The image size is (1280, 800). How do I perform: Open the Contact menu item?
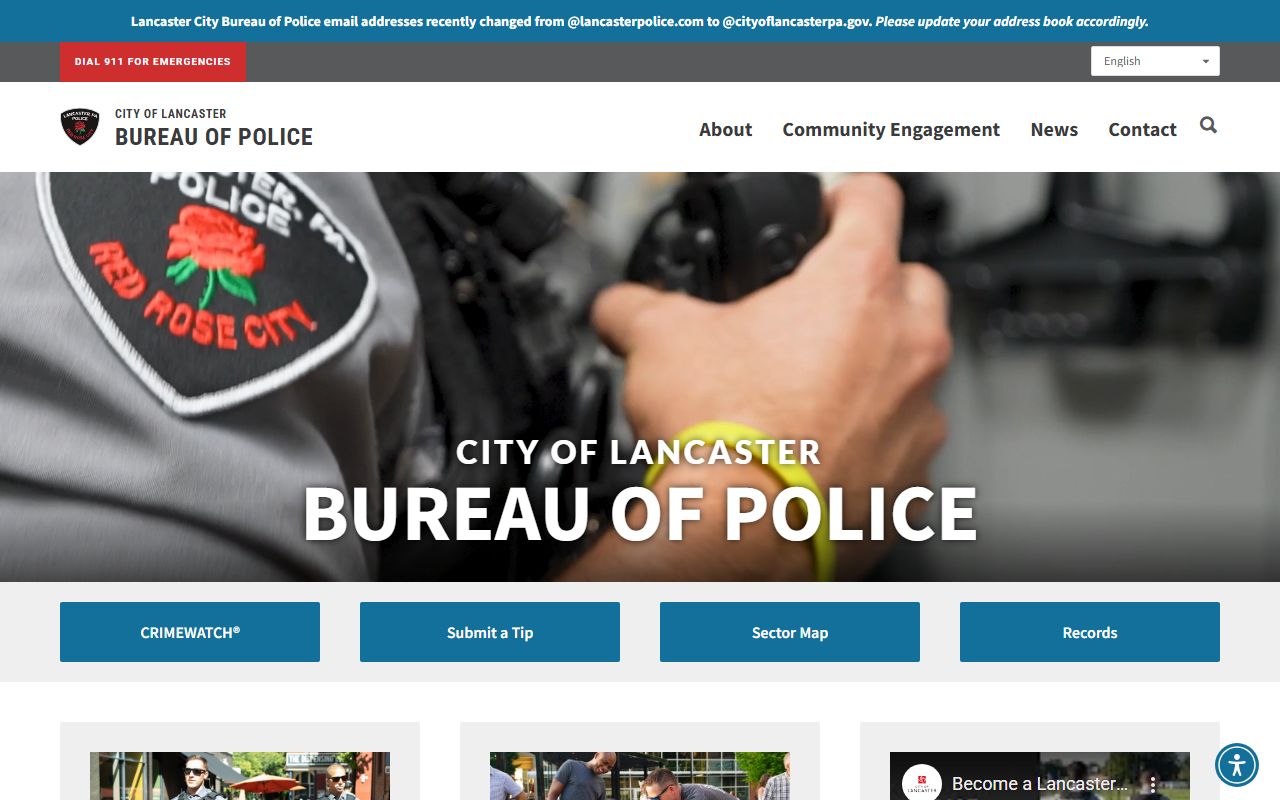(x=1142, y=129)
